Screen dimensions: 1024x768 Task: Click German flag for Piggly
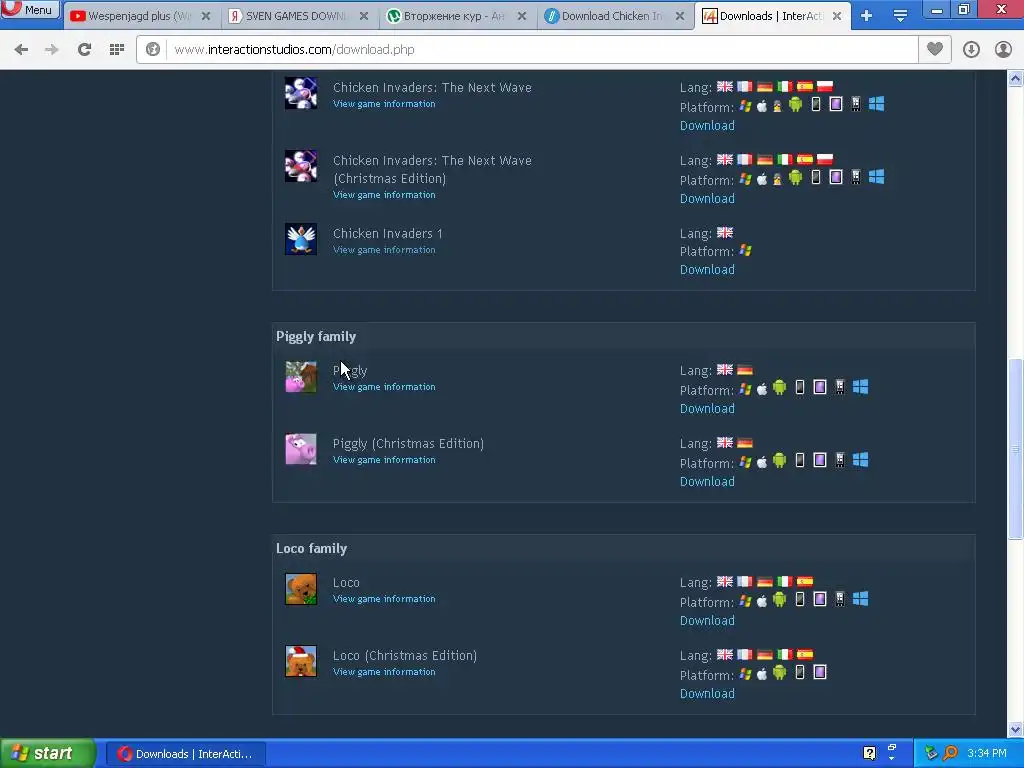pyautogui.click(x=745, y=370)
